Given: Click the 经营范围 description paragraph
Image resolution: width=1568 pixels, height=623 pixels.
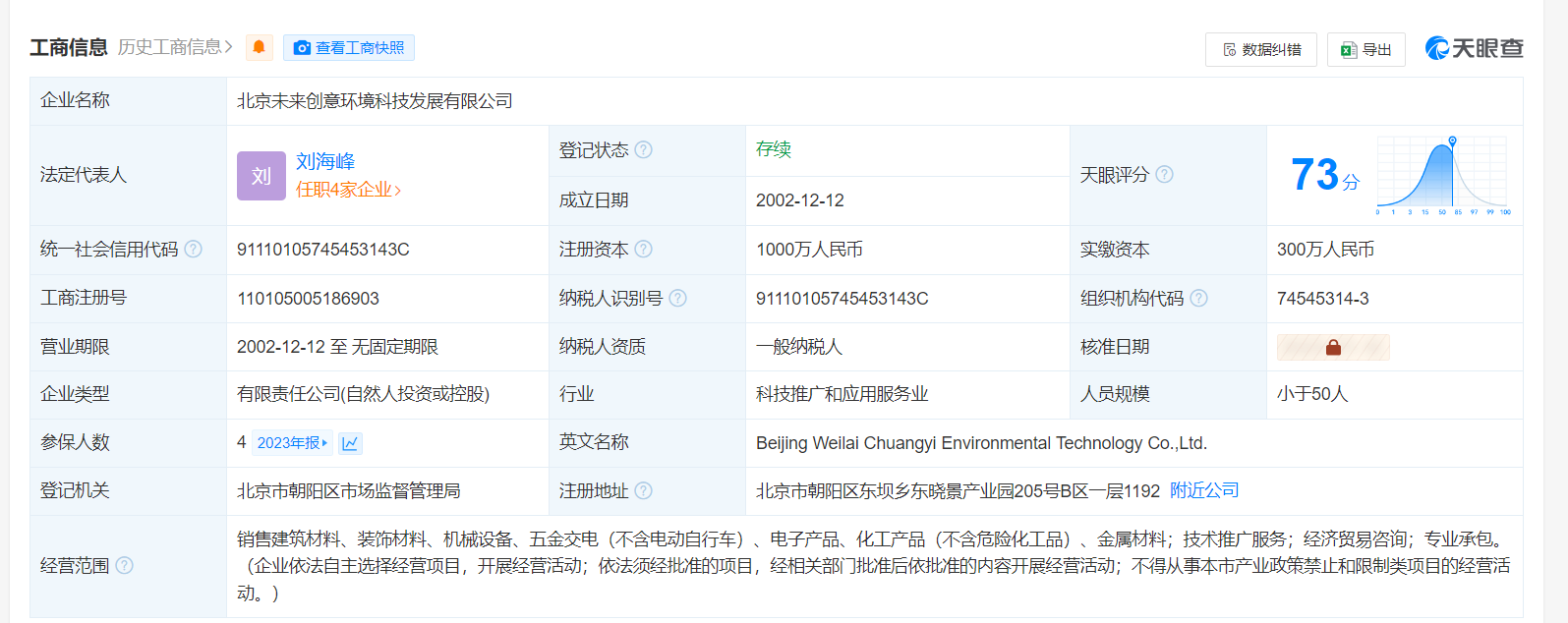Looking at the screenshot, I should click(874, 566).
